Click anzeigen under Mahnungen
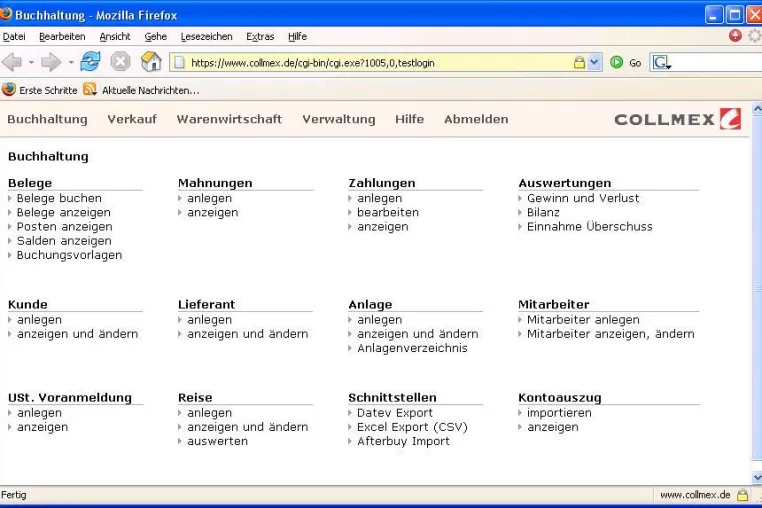This screenshot has height=508, width=762. (x=213, y=212)
